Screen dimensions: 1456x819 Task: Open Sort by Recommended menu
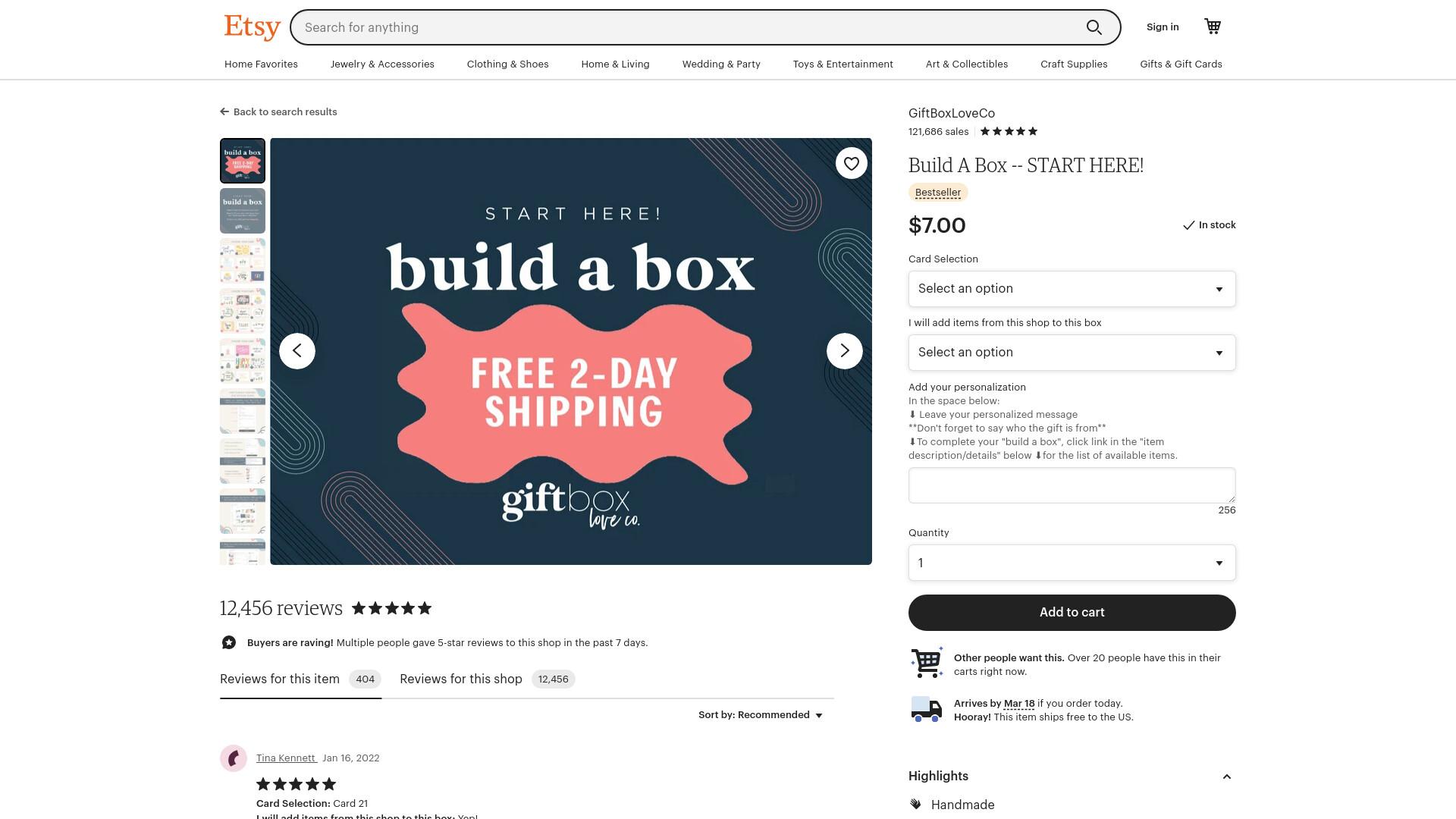[761, 715]
